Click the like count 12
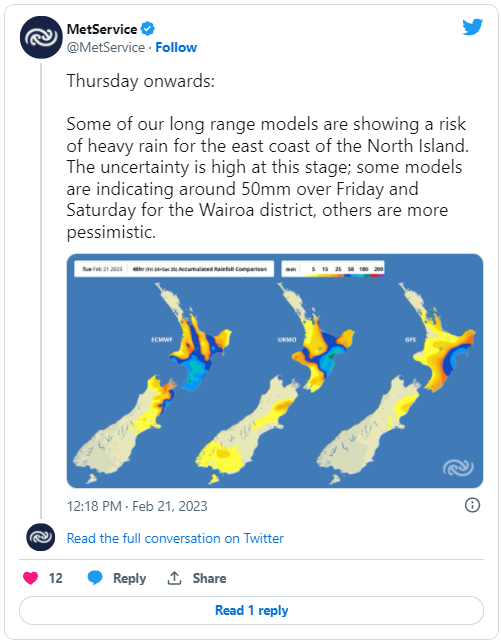This screenshot has width=501, height=641. pyautogui.click(x=56, y=578)
